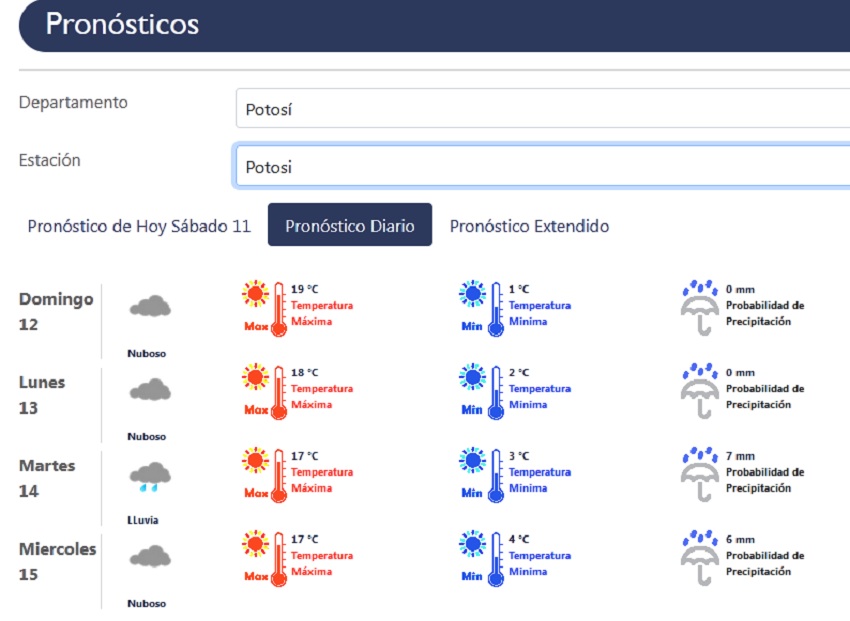Click Martes precipitation umbrella icon
Screen dimensions: 850x621
pos(700,474)
